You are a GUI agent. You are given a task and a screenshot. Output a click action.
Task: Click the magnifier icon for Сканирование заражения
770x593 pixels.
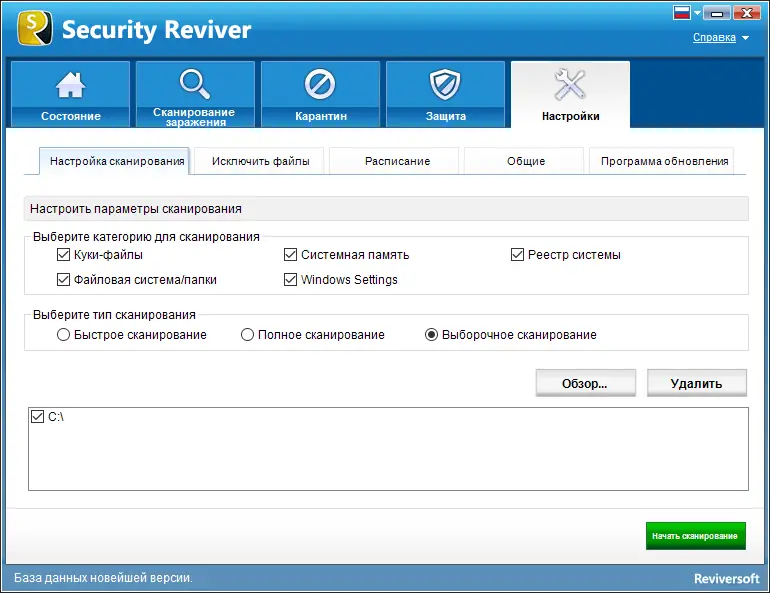point(195,84)
